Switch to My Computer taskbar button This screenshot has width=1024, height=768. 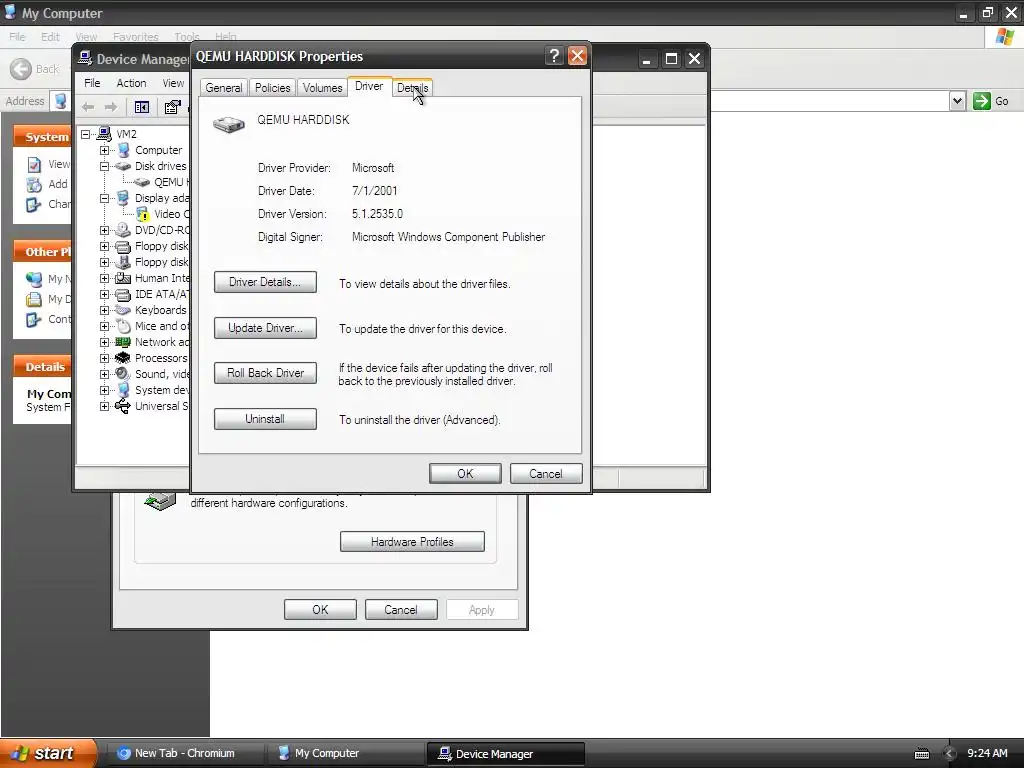pos(345,754)
